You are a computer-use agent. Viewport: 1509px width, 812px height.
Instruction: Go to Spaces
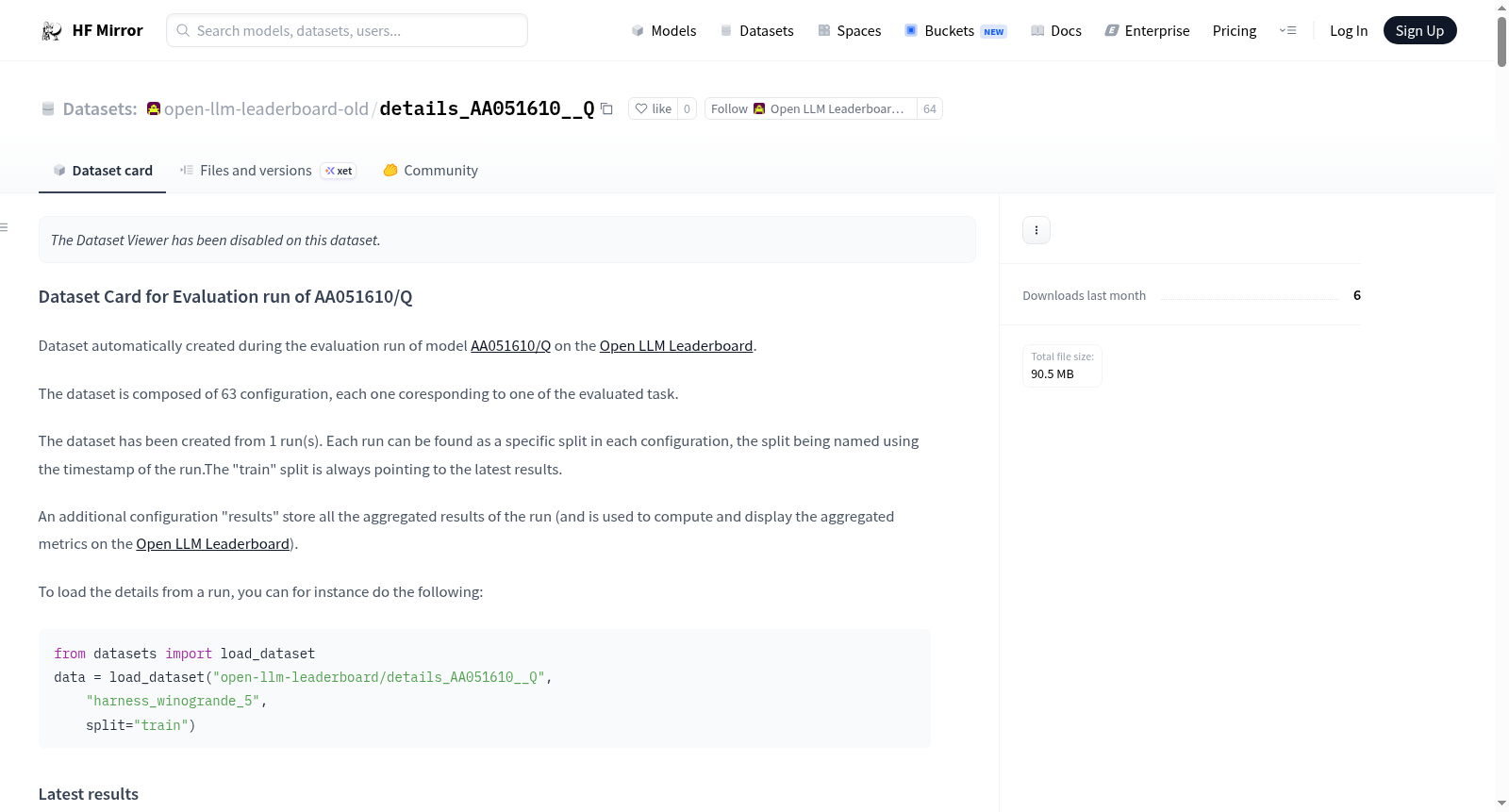850,31
